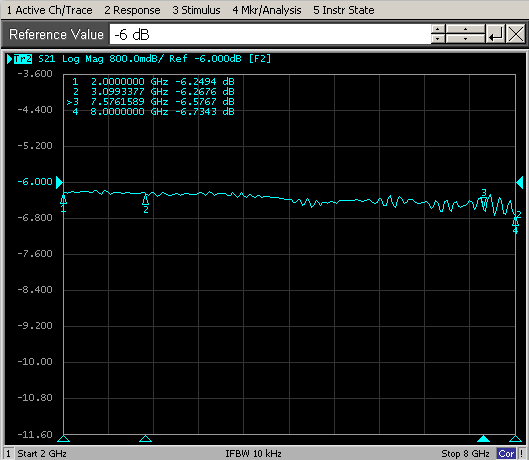Screen dimensions: 529x460
Task: Click right reference position arrow on graph edge
Action: (520, 183)
